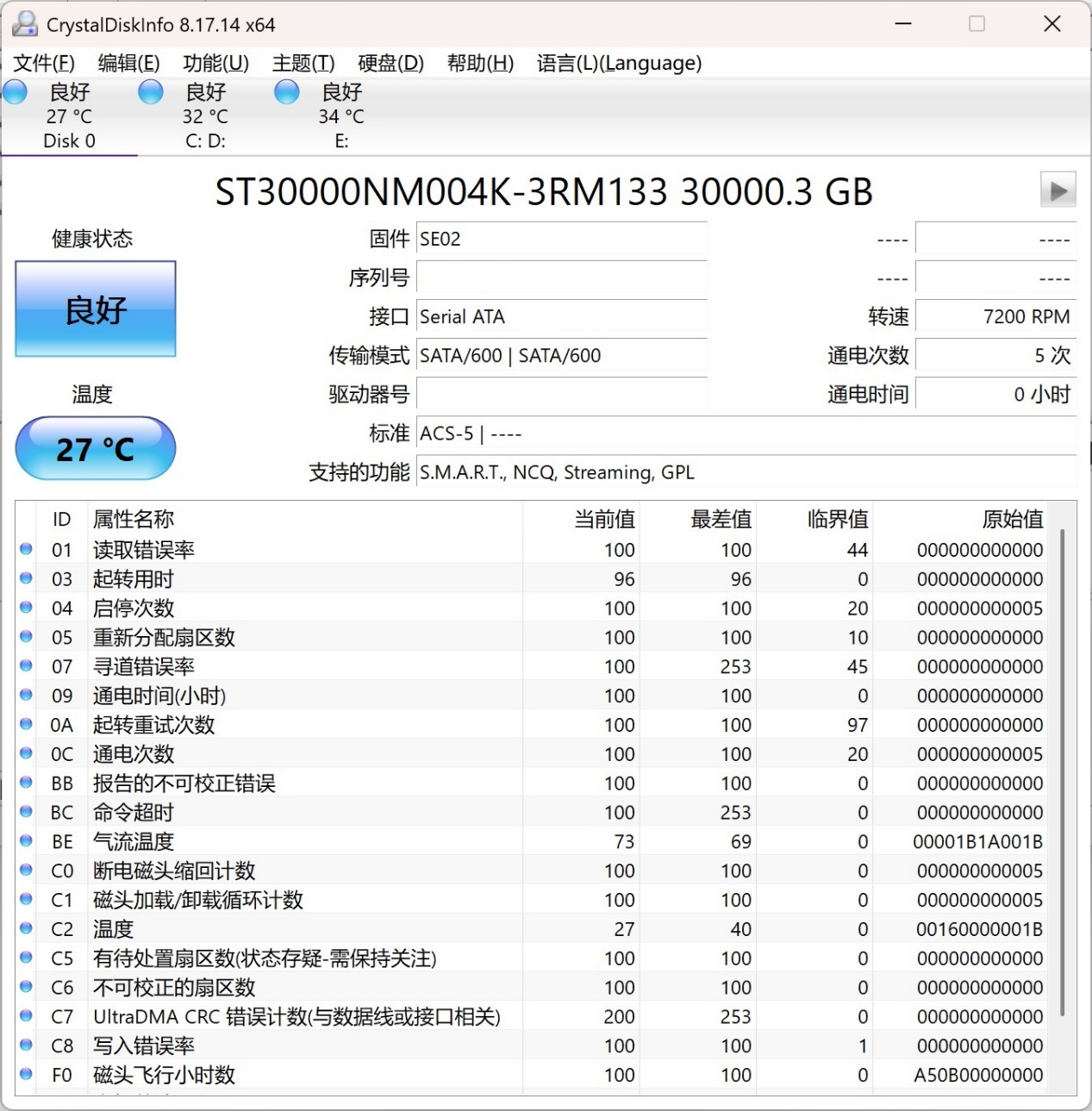Click the 固件 field showing SE02
Image resolution: width=1092 pixels, height=1111 pixels.
tap(562, 239)
